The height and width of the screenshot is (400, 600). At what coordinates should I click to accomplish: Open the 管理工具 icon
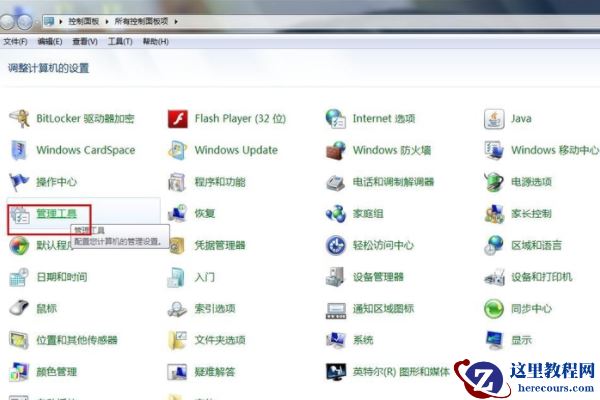pyautogui.click(x=20, y=215)
